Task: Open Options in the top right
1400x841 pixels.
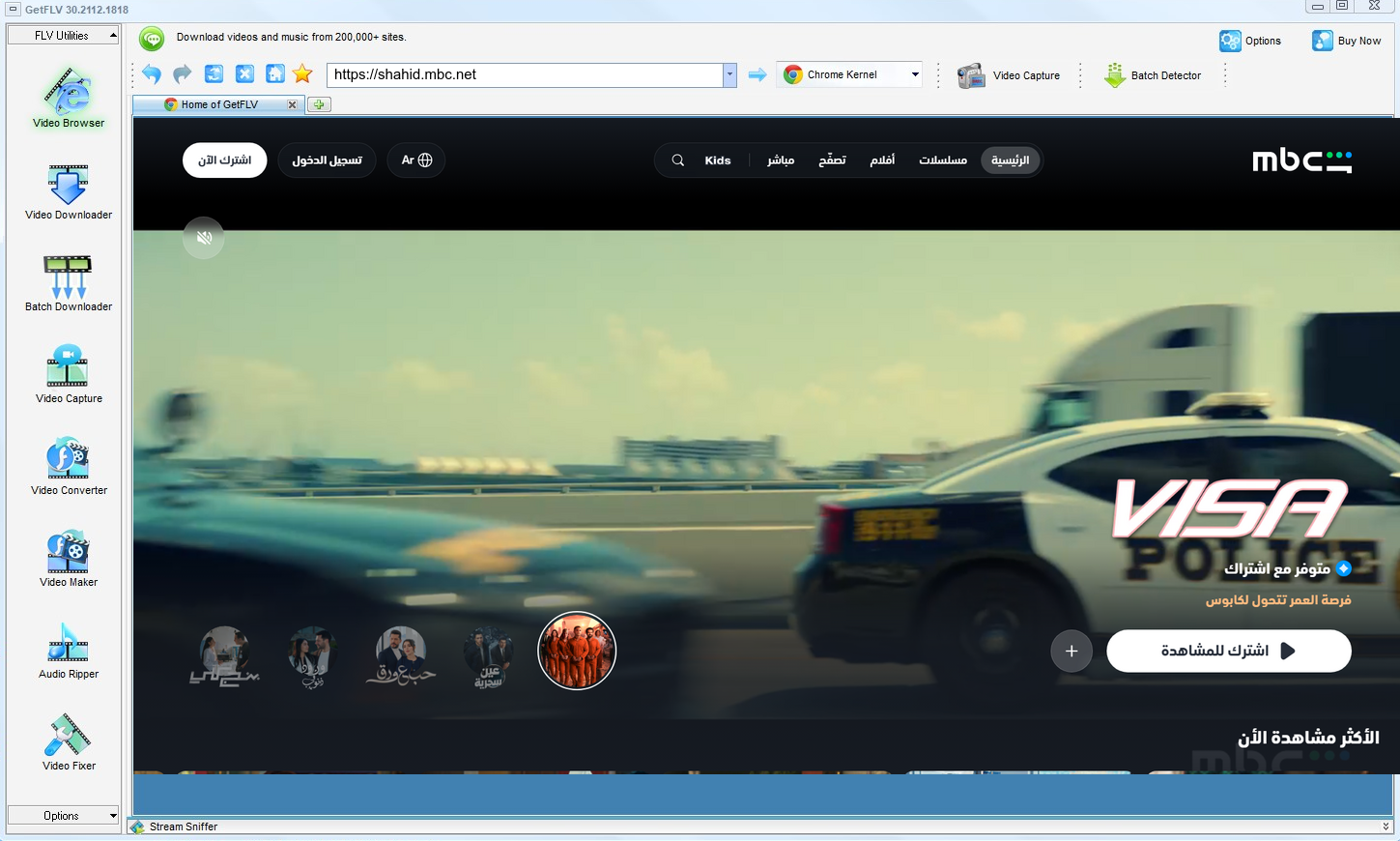Action: point(1250,41)
